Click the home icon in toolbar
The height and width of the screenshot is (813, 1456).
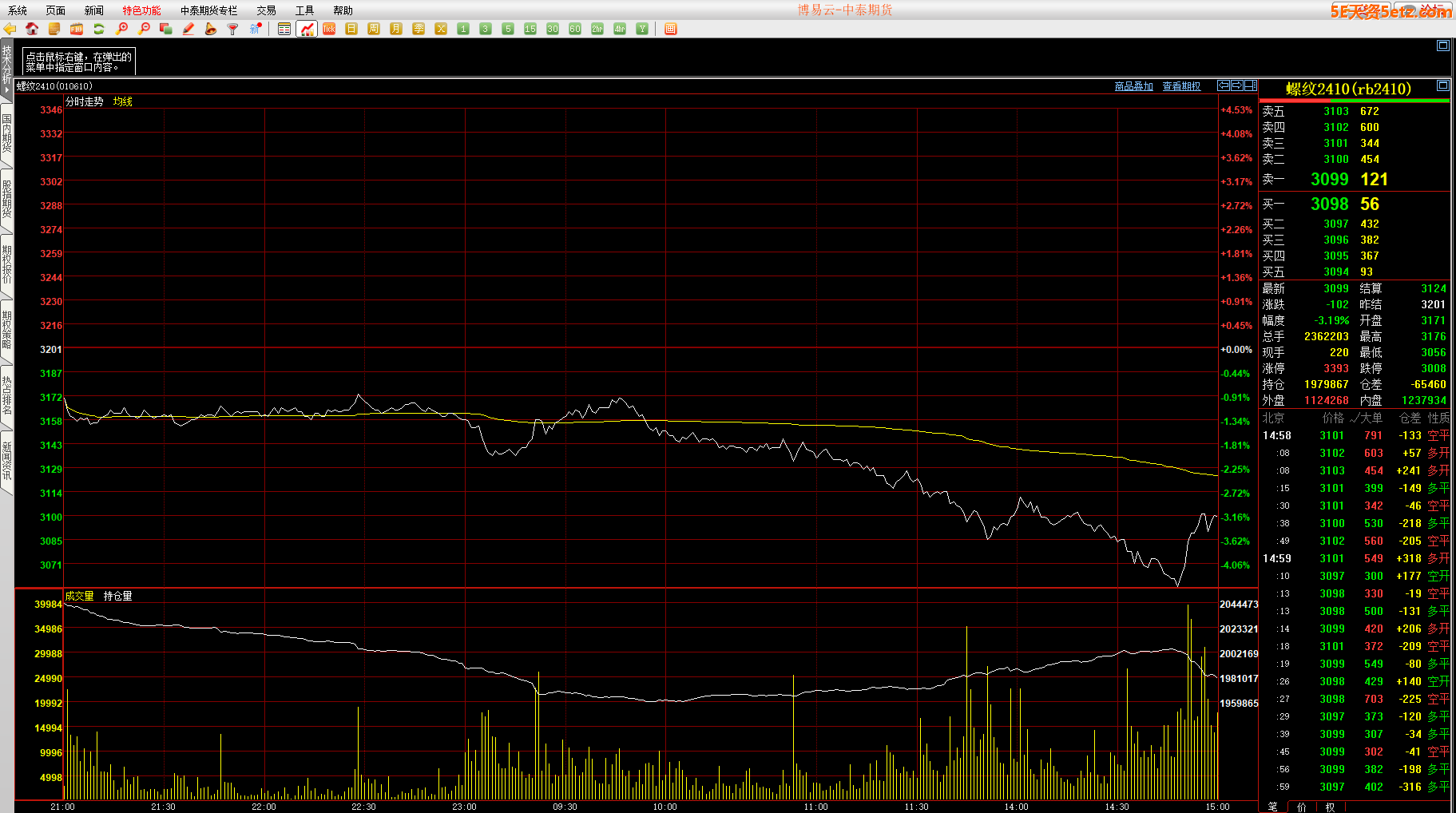pyautogui.click(x=32, y=29)
